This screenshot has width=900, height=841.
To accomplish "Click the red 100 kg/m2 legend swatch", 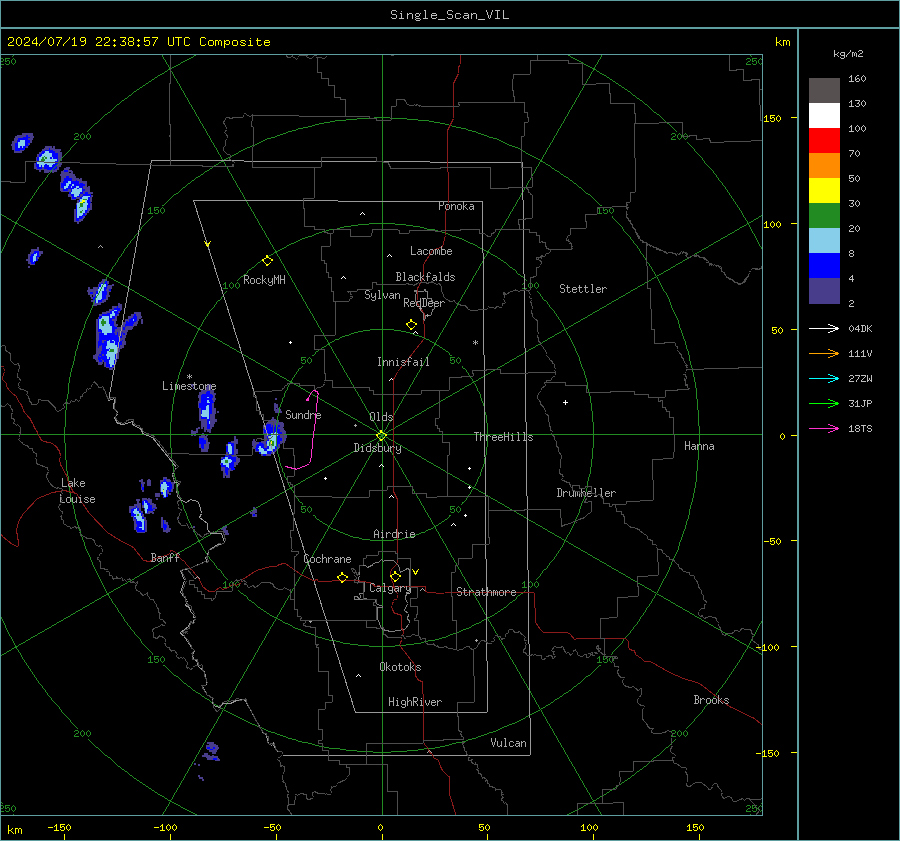I will (x=824, y=141).
